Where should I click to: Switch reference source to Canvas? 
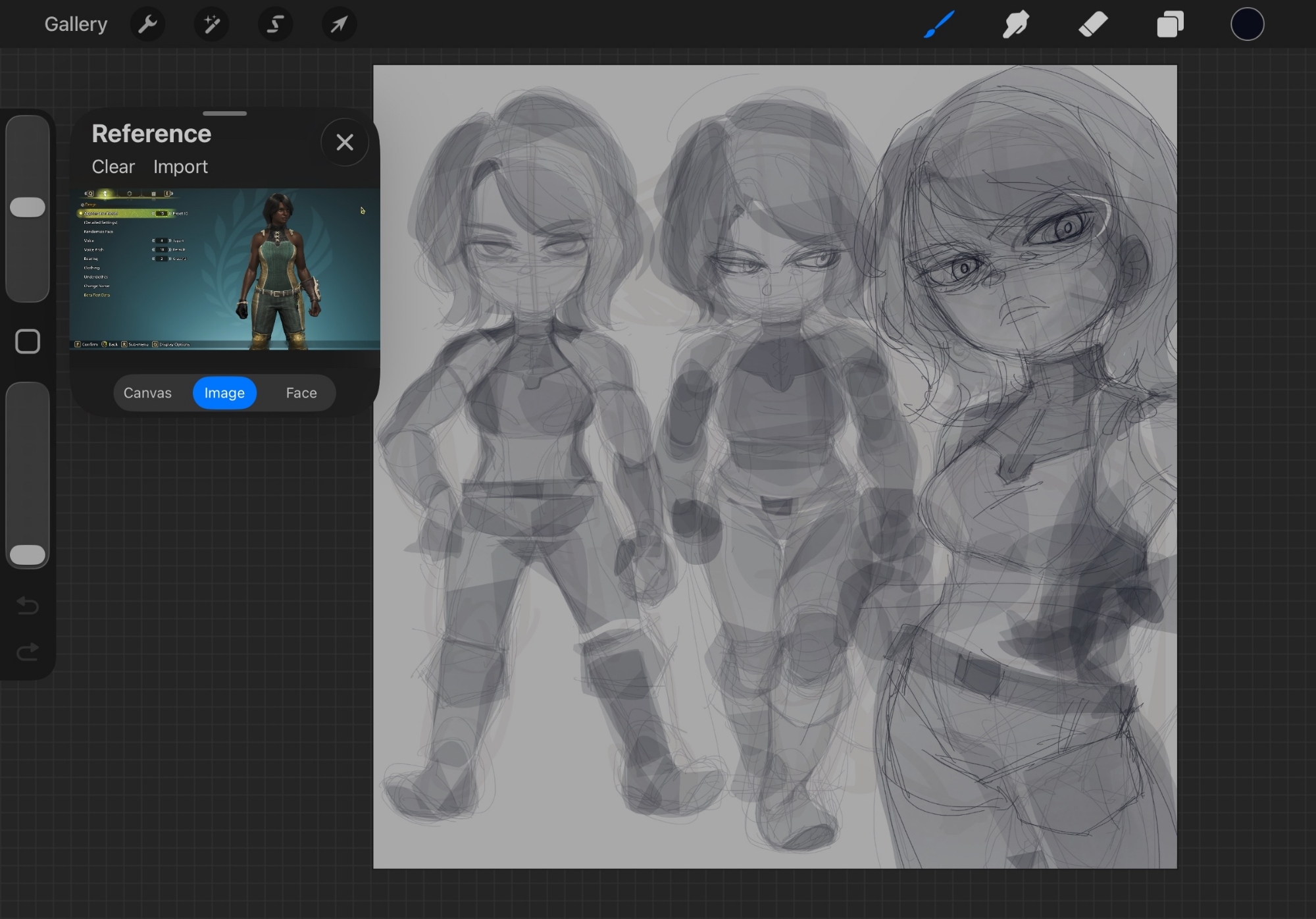(147, 393)
